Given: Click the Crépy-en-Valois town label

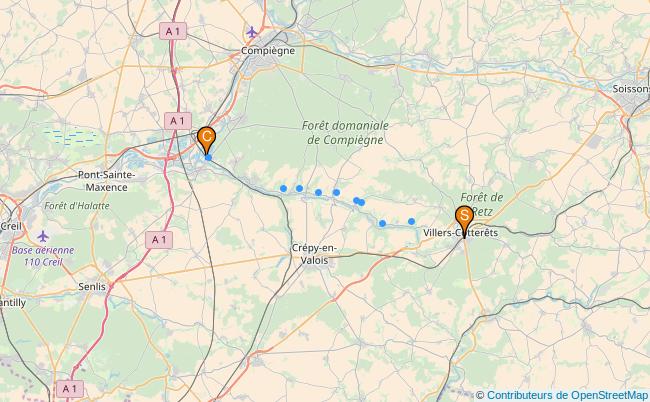Looking at the screenshot, I should point(314,254).
